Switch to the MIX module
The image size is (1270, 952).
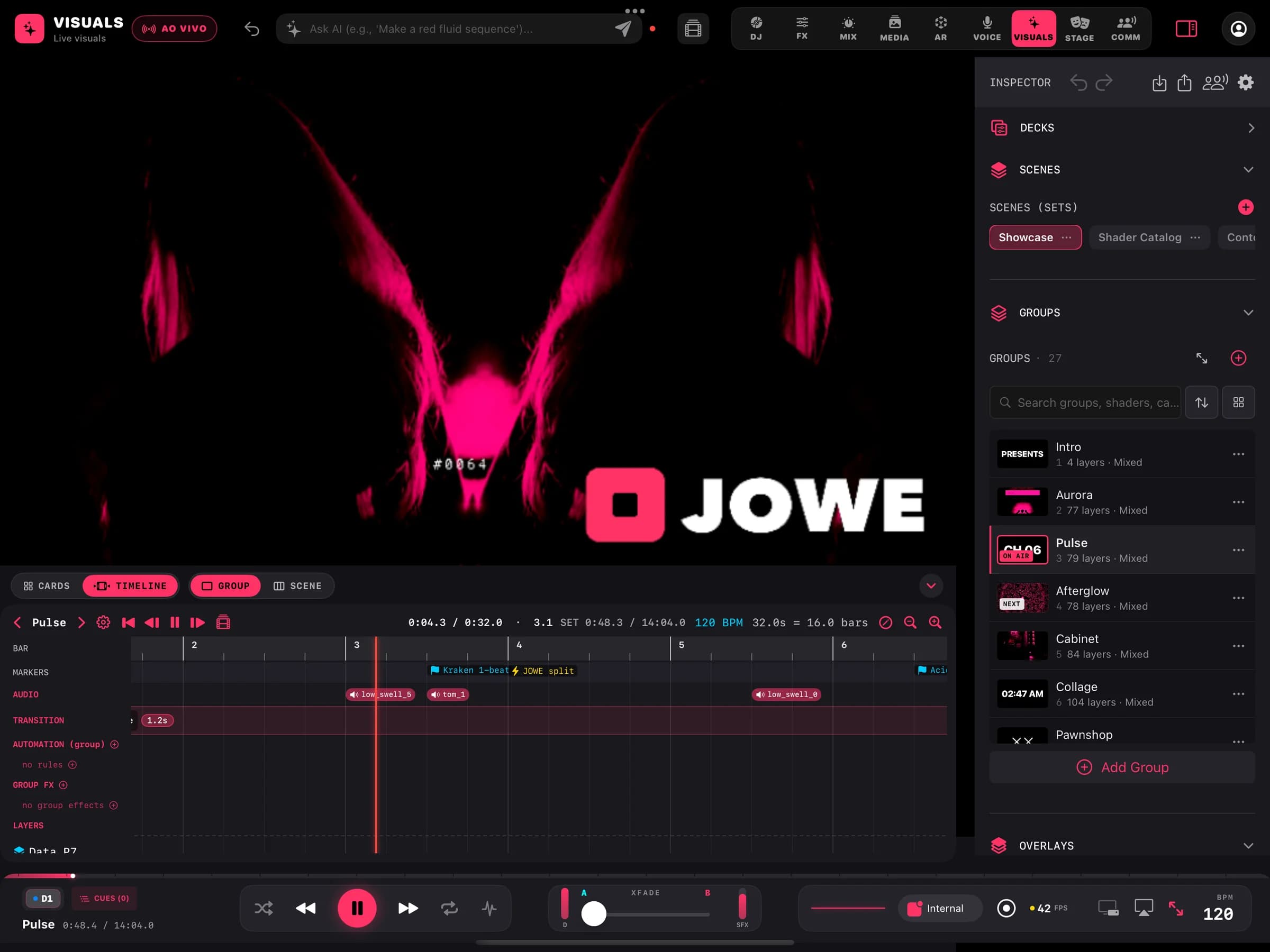pyautogui.click(x=848, y=28)
